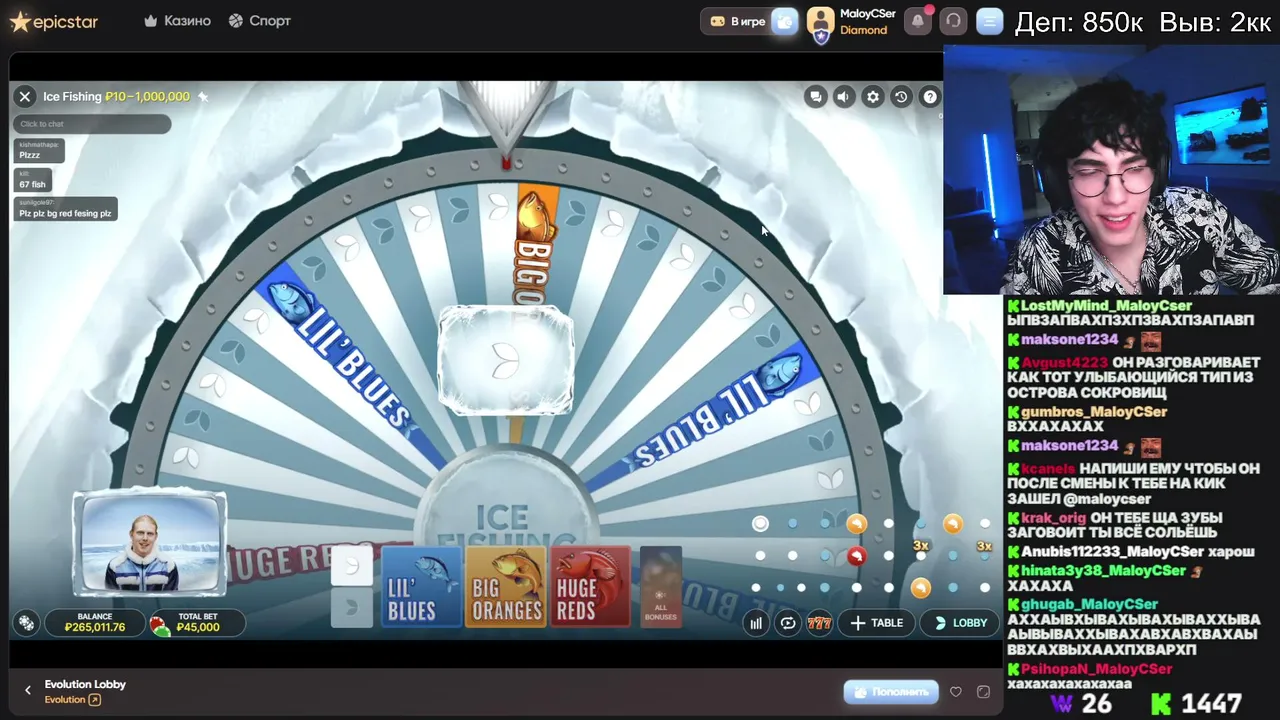Click the "67 fish" chat message

click(x=32, y=180)
